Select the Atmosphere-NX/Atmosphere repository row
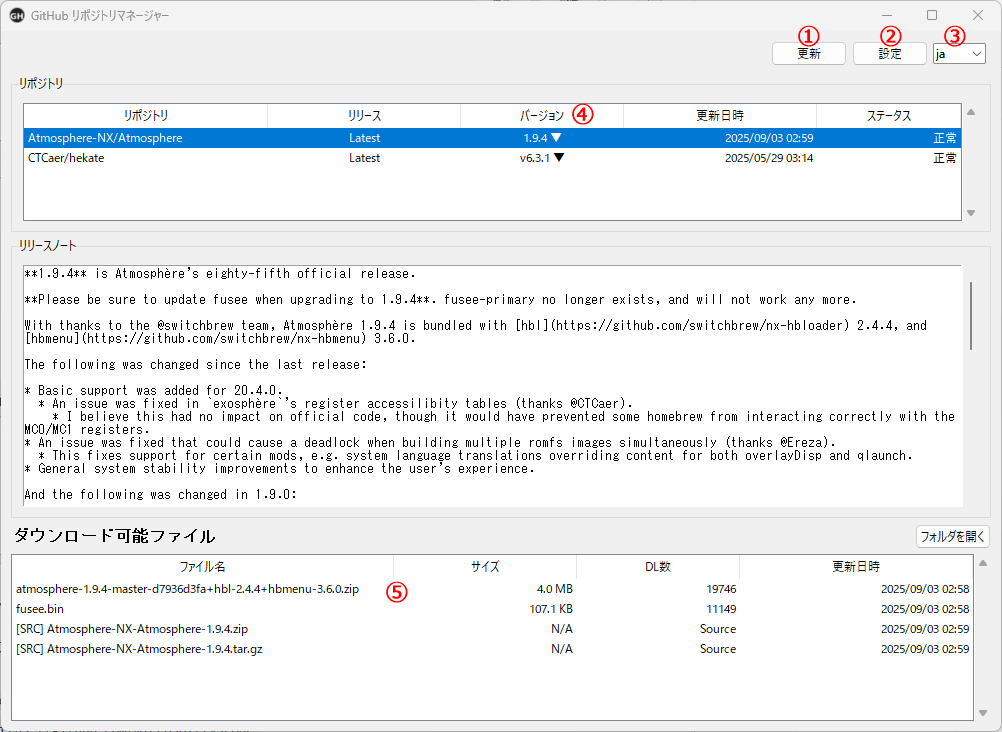The height and width of the screenshot is (732, 1002). point(492,138)
